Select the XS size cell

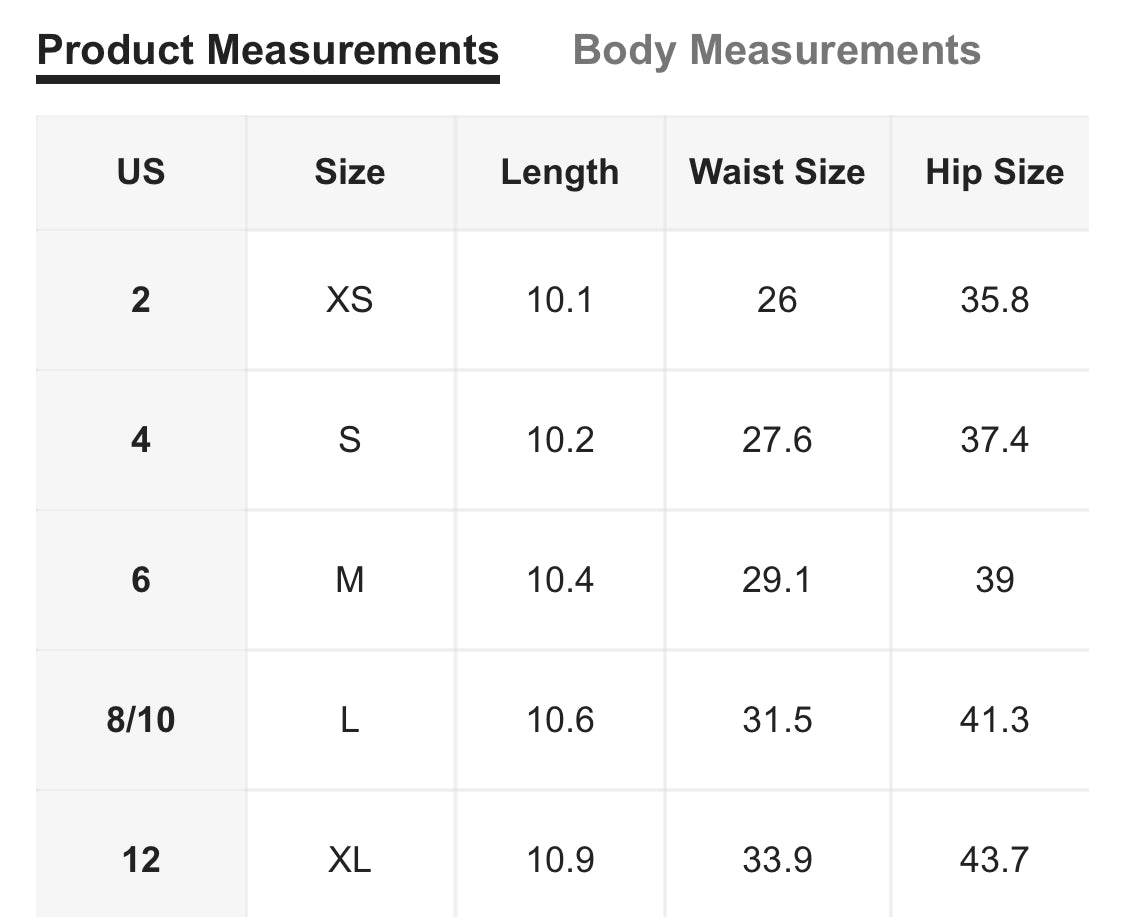(x=350, y=300)
